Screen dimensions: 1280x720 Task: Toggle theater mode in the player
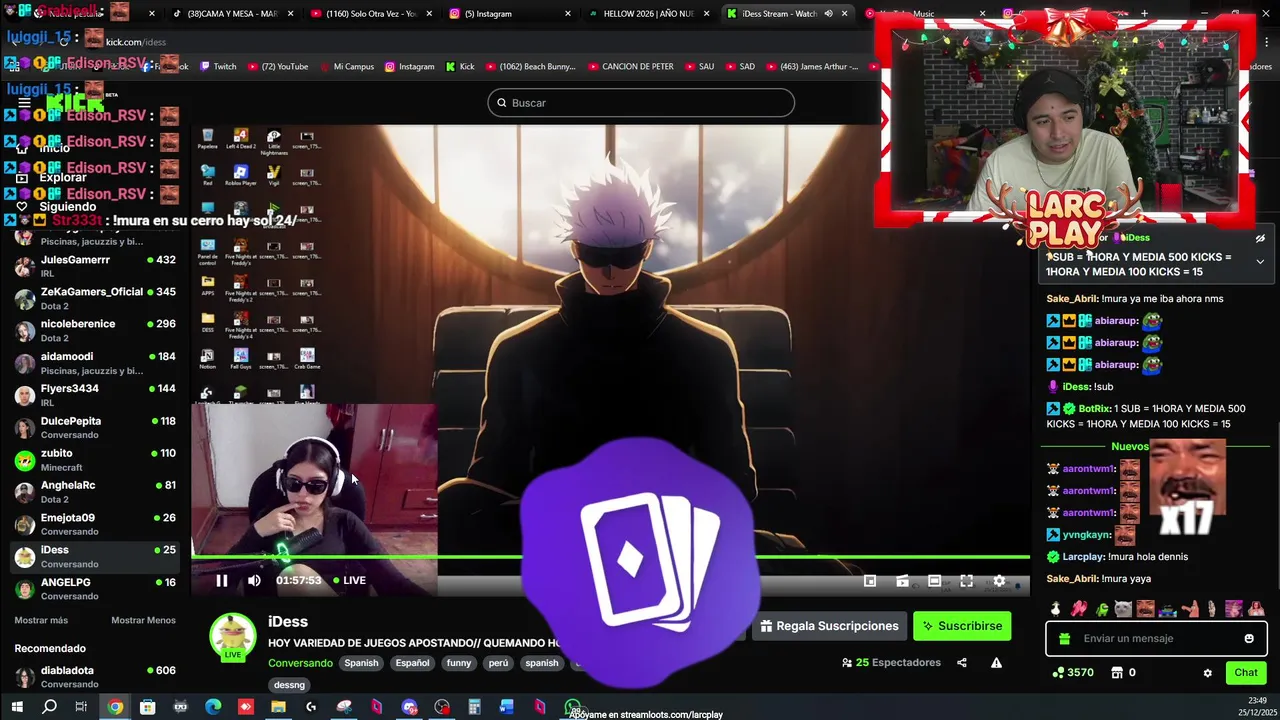934,581
